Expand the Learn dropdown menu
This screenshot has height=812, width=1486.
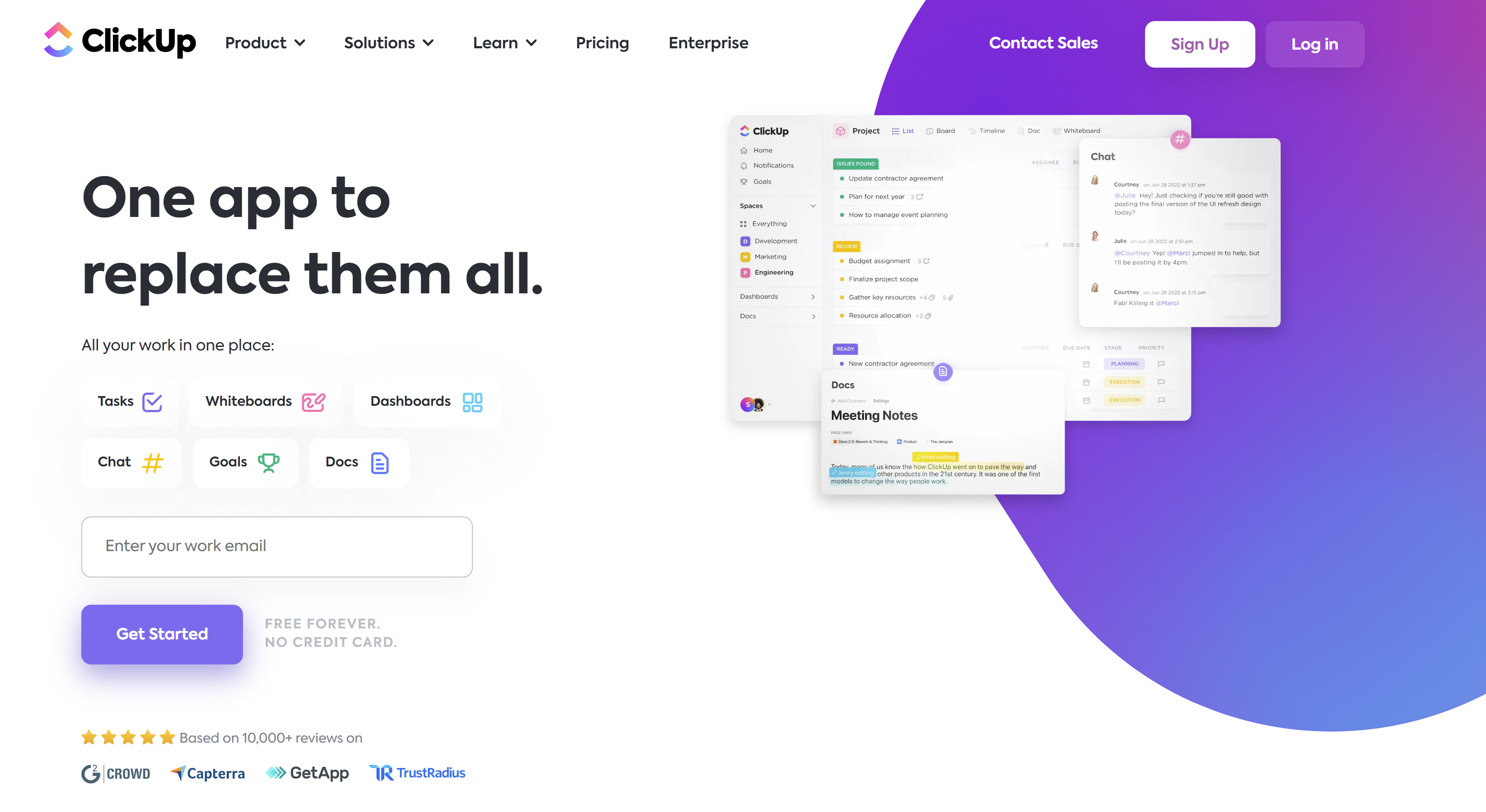point(502,43)
